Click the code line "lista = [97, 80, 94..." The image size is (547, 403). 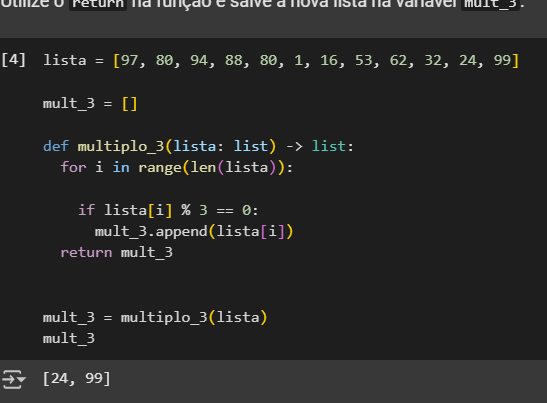click(281, 60)
